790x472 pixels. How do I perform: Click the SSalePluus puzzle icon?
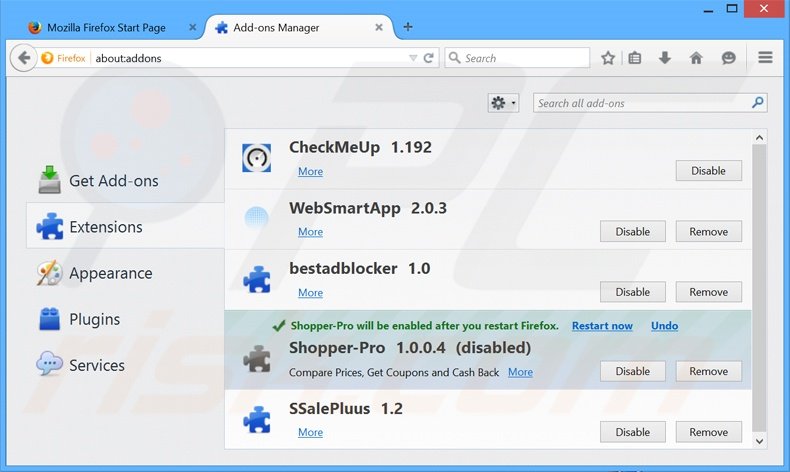click(x=257, y=420)
